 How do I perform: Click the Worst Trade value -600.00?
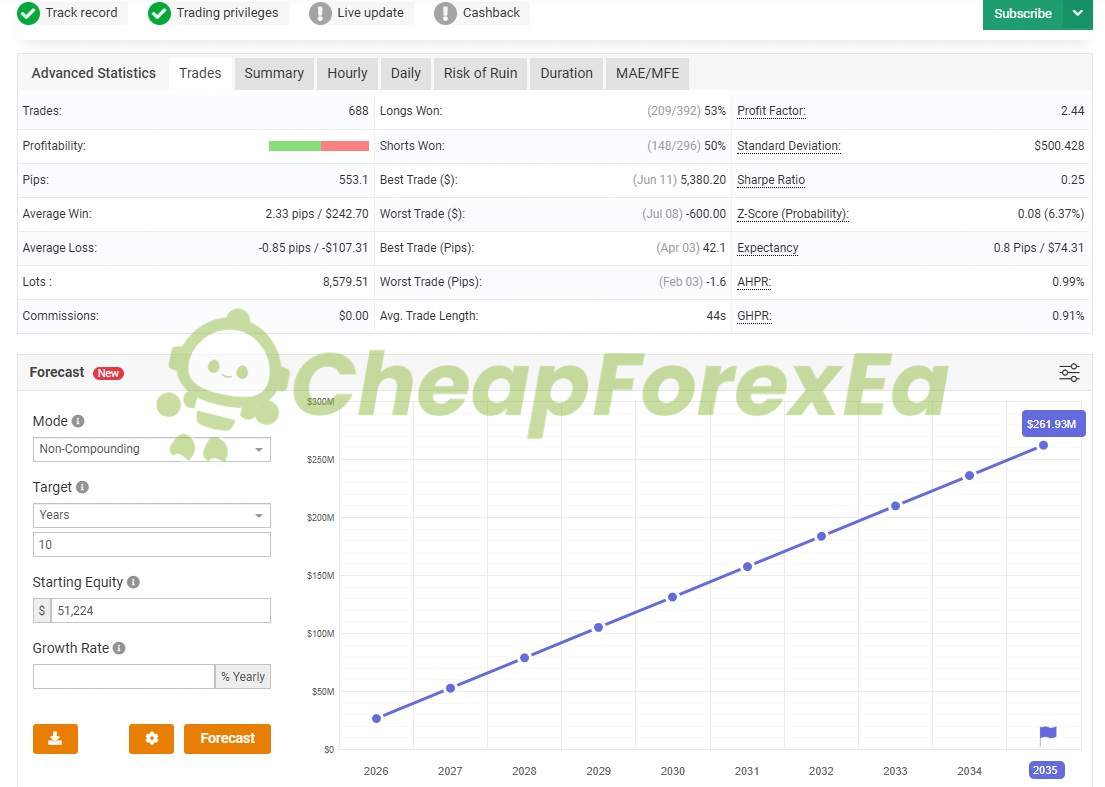point(705,213)
